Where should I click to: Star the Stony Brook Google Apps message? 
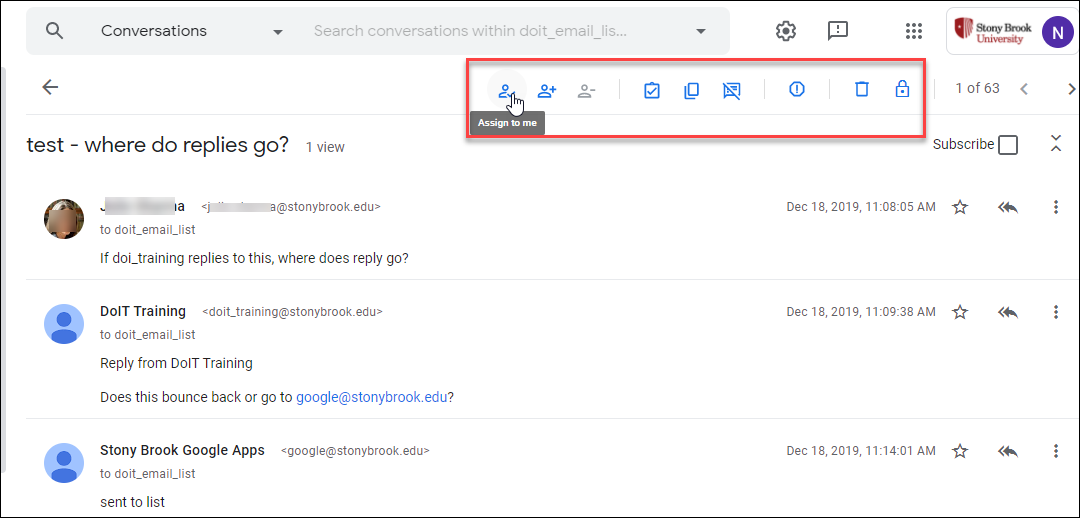coord(960,451)
